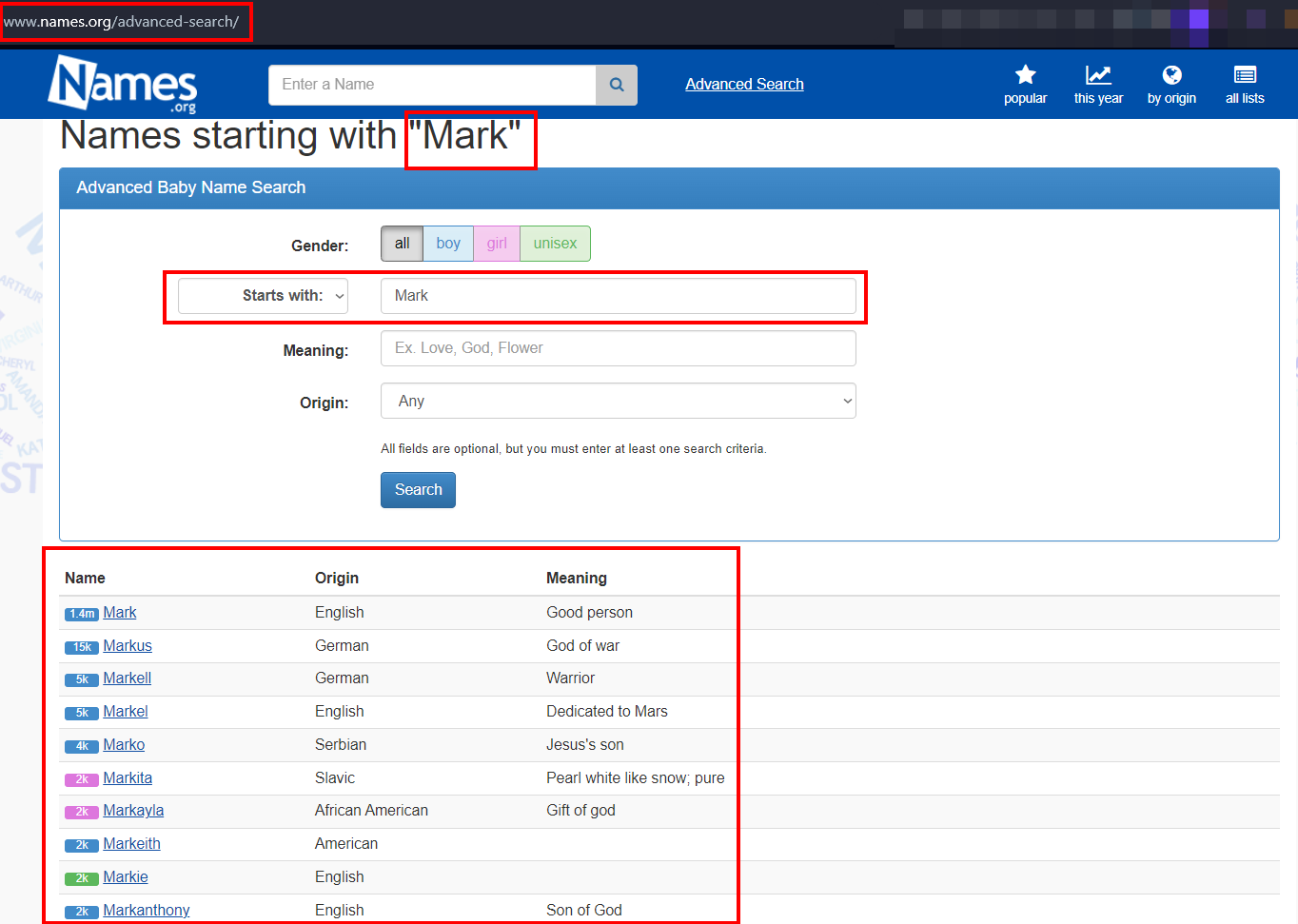Open the 'Starts with' dropdown
This screenshot has width=1298, height=924.
pos(264,296)
